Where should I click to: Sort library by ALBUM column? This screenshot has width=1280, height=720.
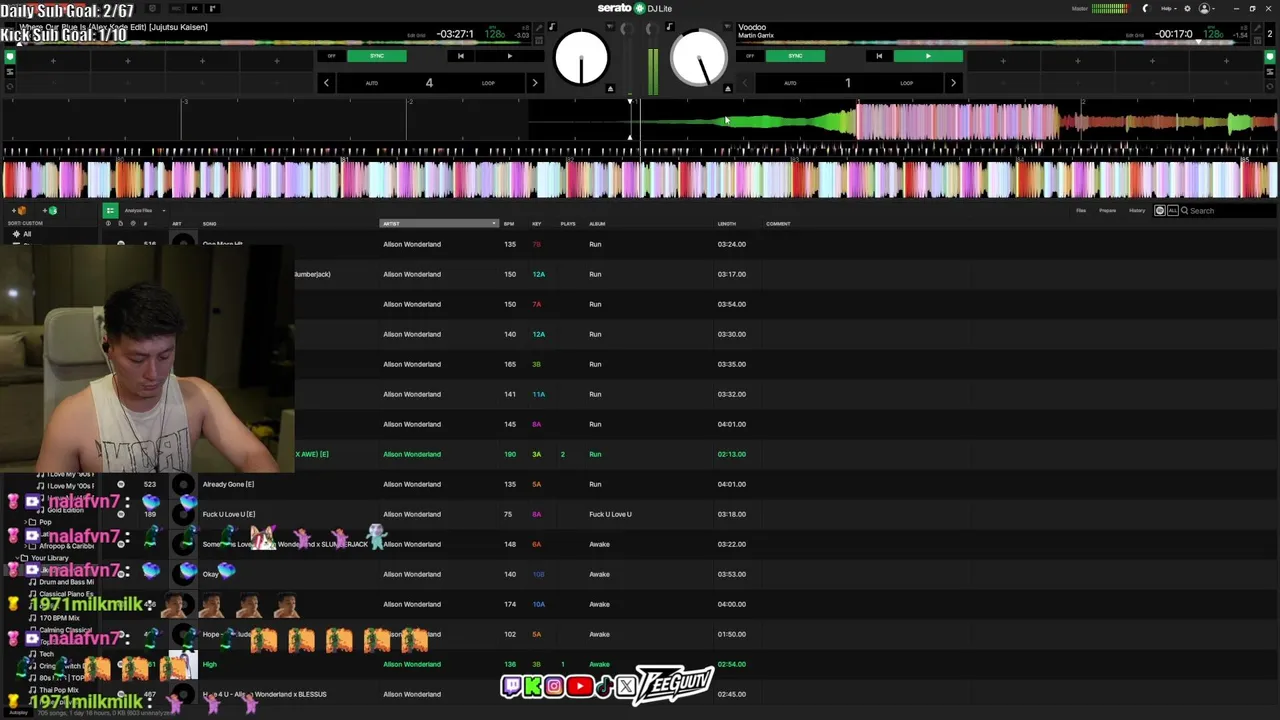(597, 224)
